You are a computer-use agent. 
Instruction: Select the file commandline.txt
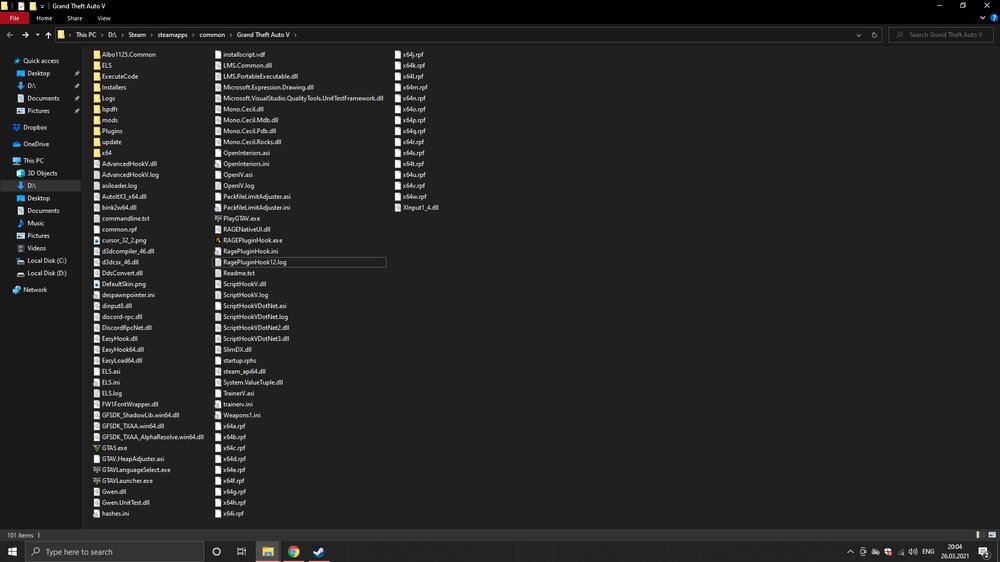pos(125,218)
